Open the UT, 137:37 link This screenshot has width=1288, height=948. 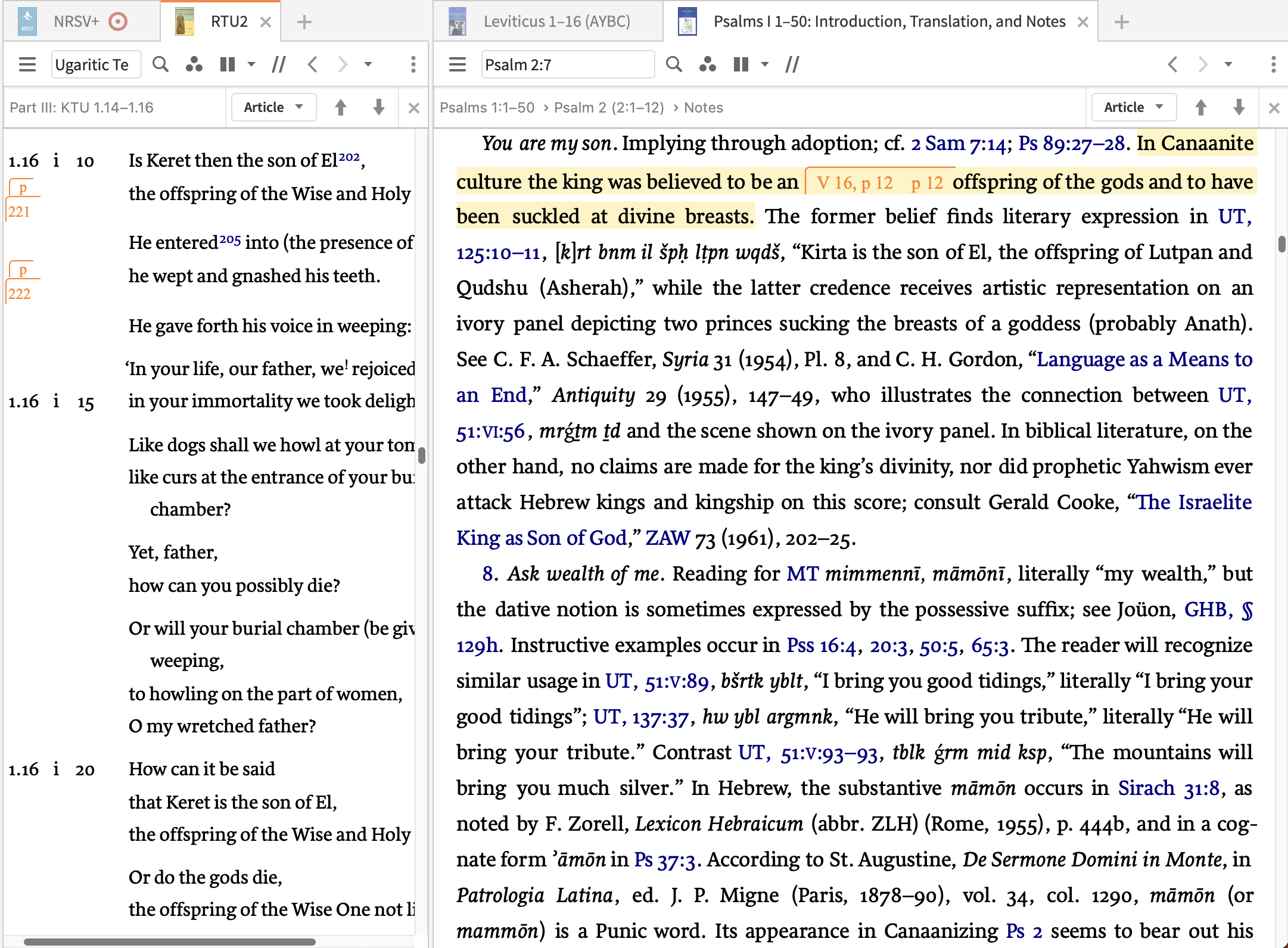click(641, 716)
